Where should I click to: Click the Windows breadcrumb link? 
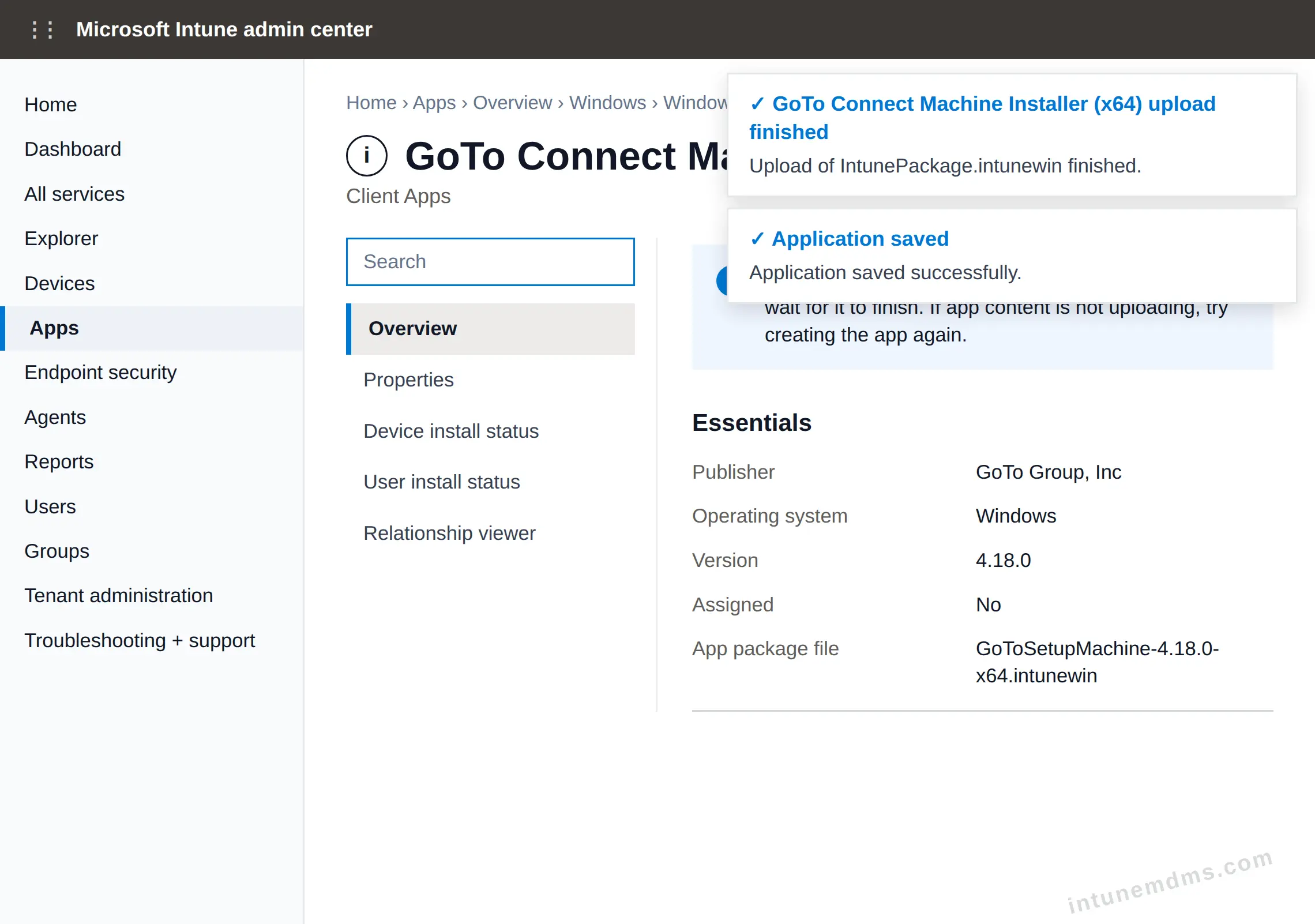pos(608,103)
